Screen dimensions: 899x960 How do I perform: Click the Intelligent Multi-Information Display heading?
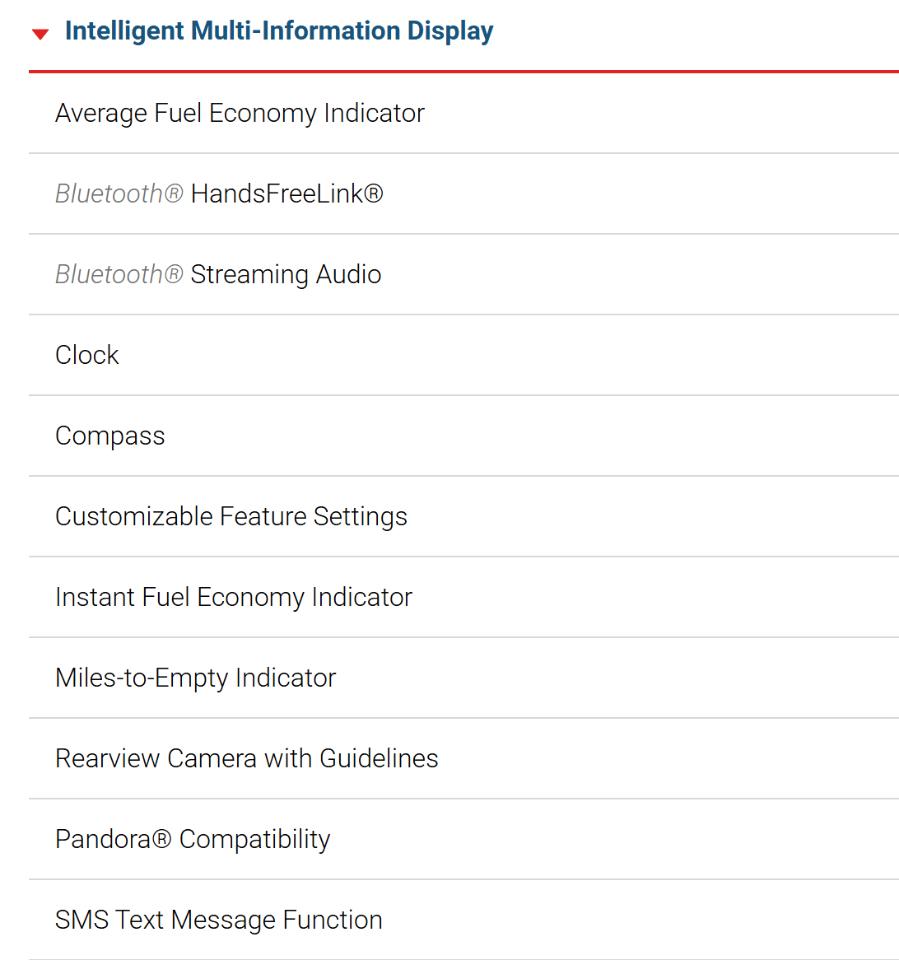coord(279,31)
